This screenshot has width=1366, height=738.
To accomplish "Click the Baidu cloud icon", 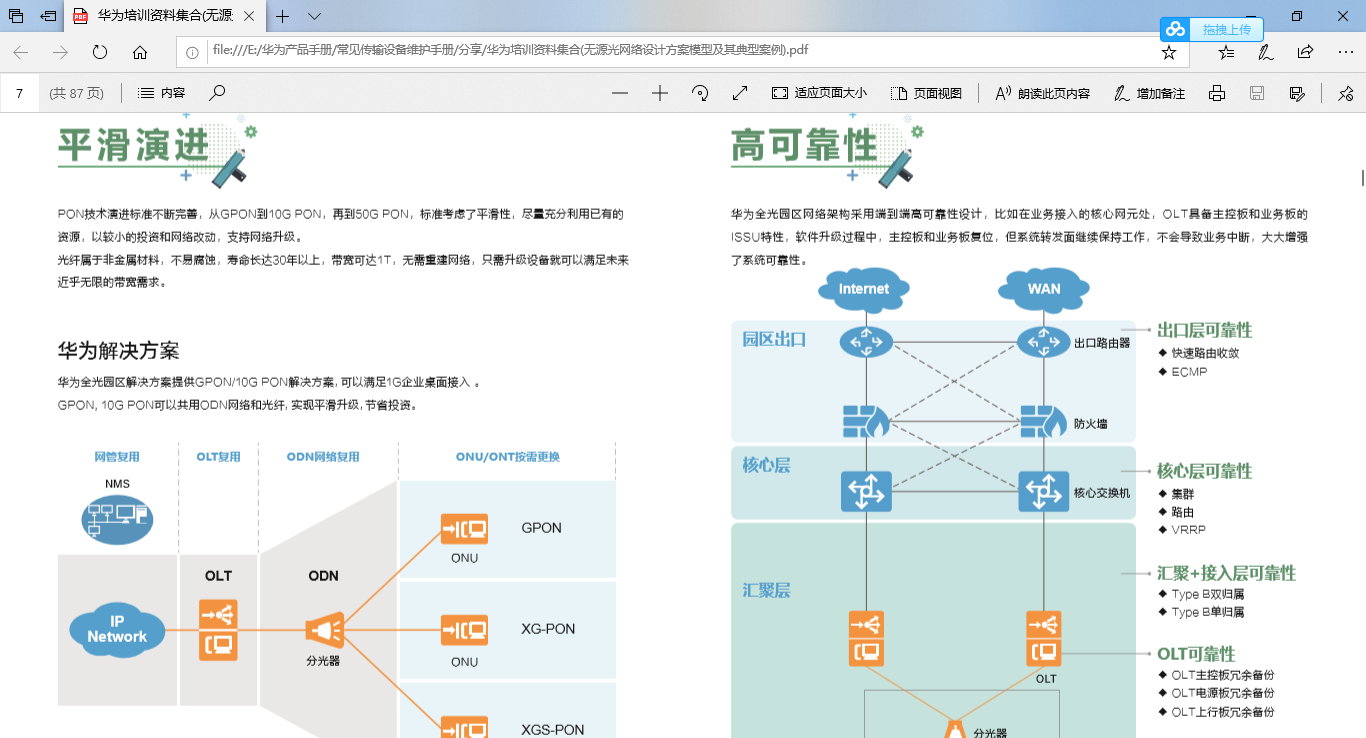I will (x=1175, y=30).
